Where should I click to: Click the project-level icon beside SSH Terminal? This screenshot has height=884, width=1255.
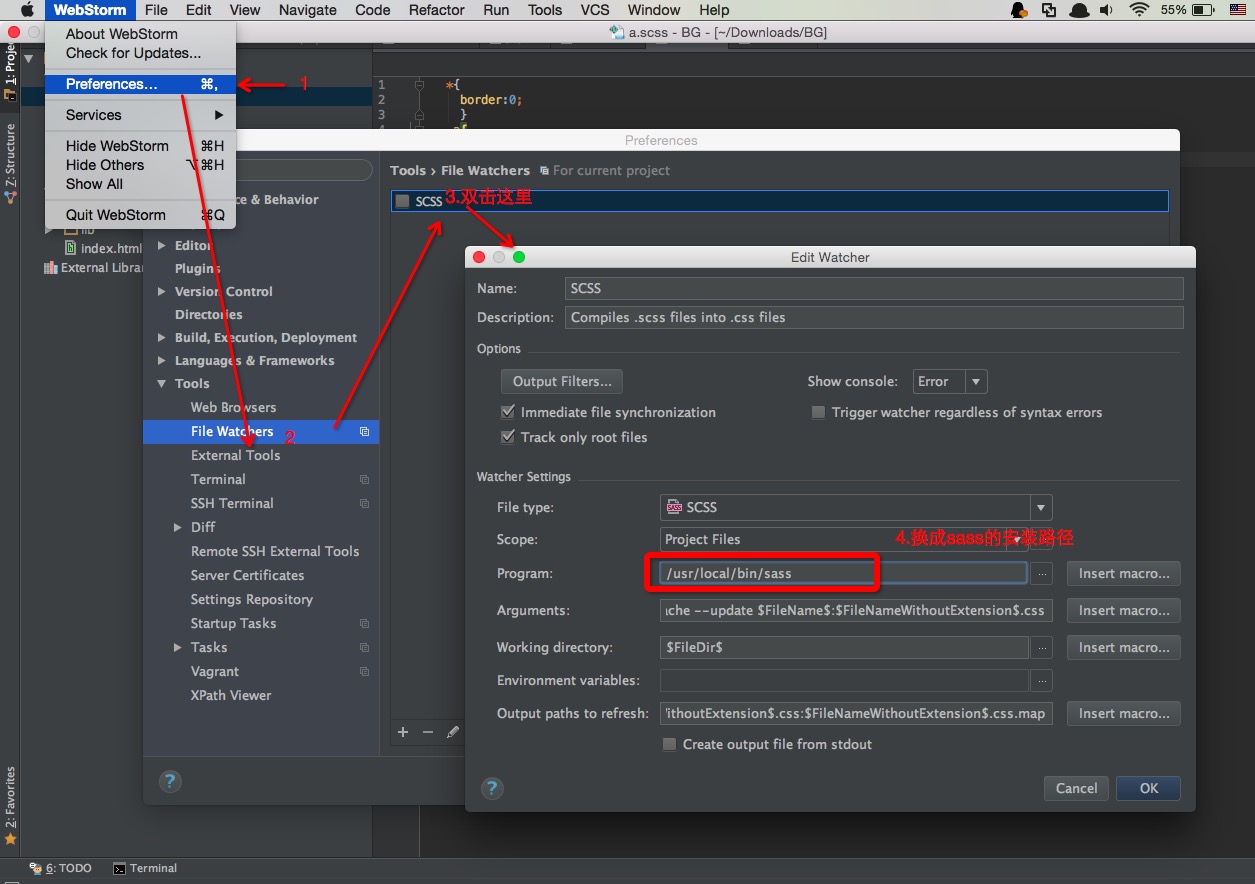point(365,504)
